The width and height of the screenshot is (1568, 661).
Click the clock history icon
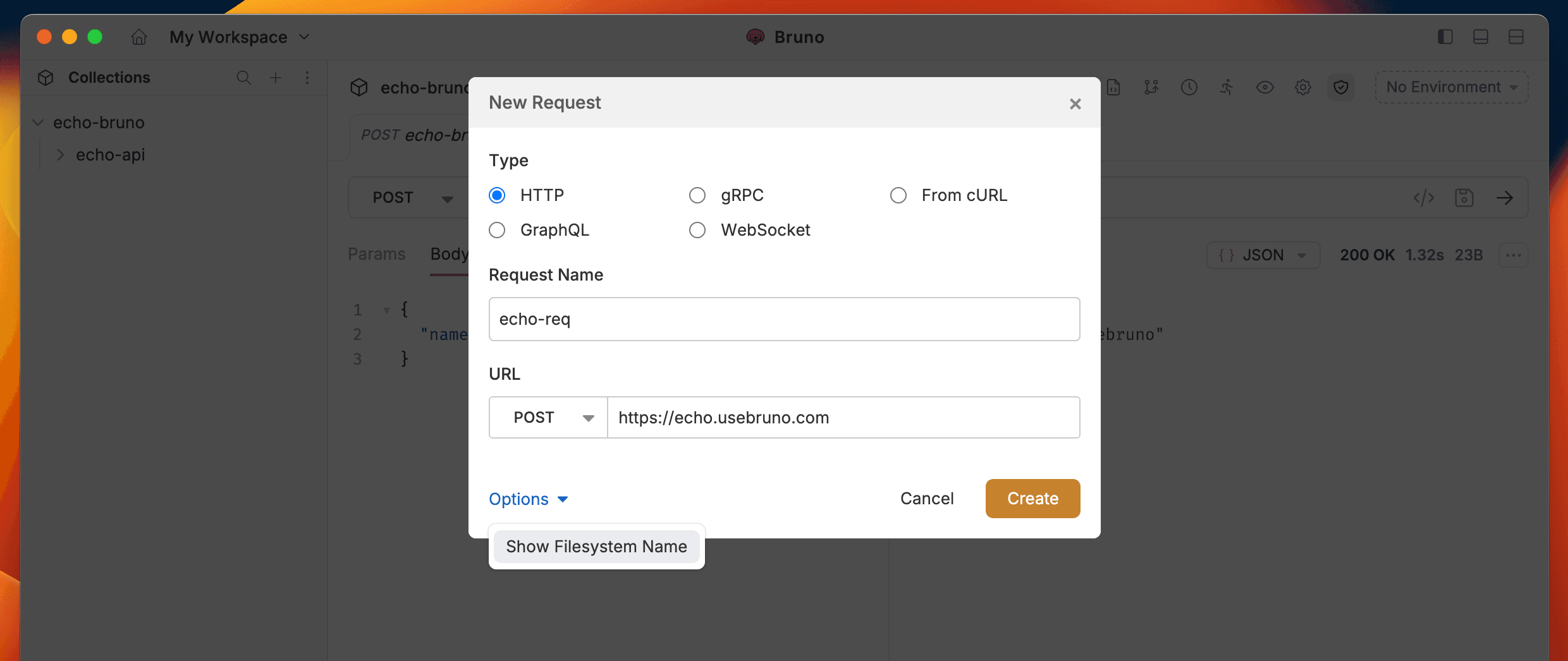click(1189, 87)
